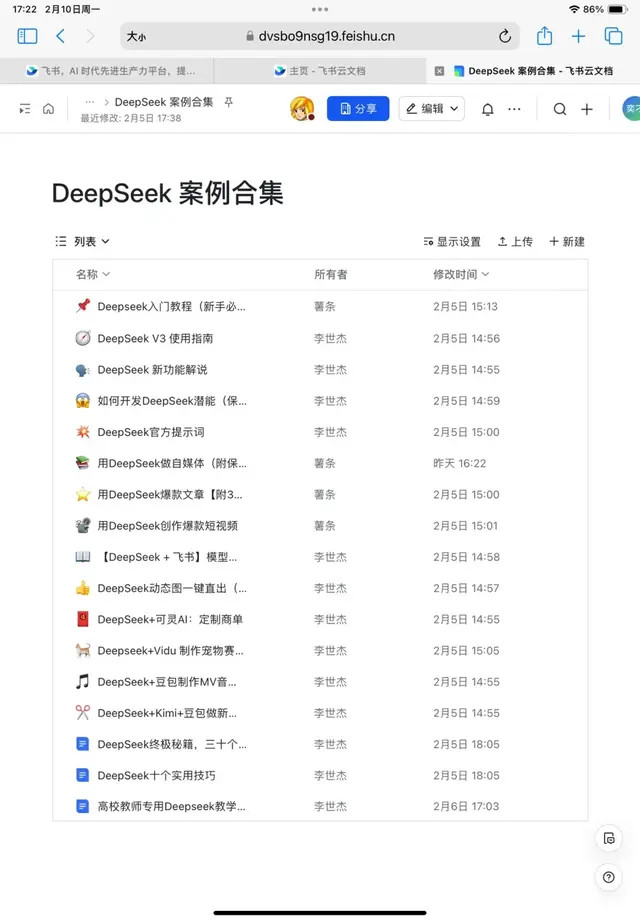The width and height of the screenshot is (640, 921).
Task: Tap the feishu.cn address bar
Action: pos(320,36)
